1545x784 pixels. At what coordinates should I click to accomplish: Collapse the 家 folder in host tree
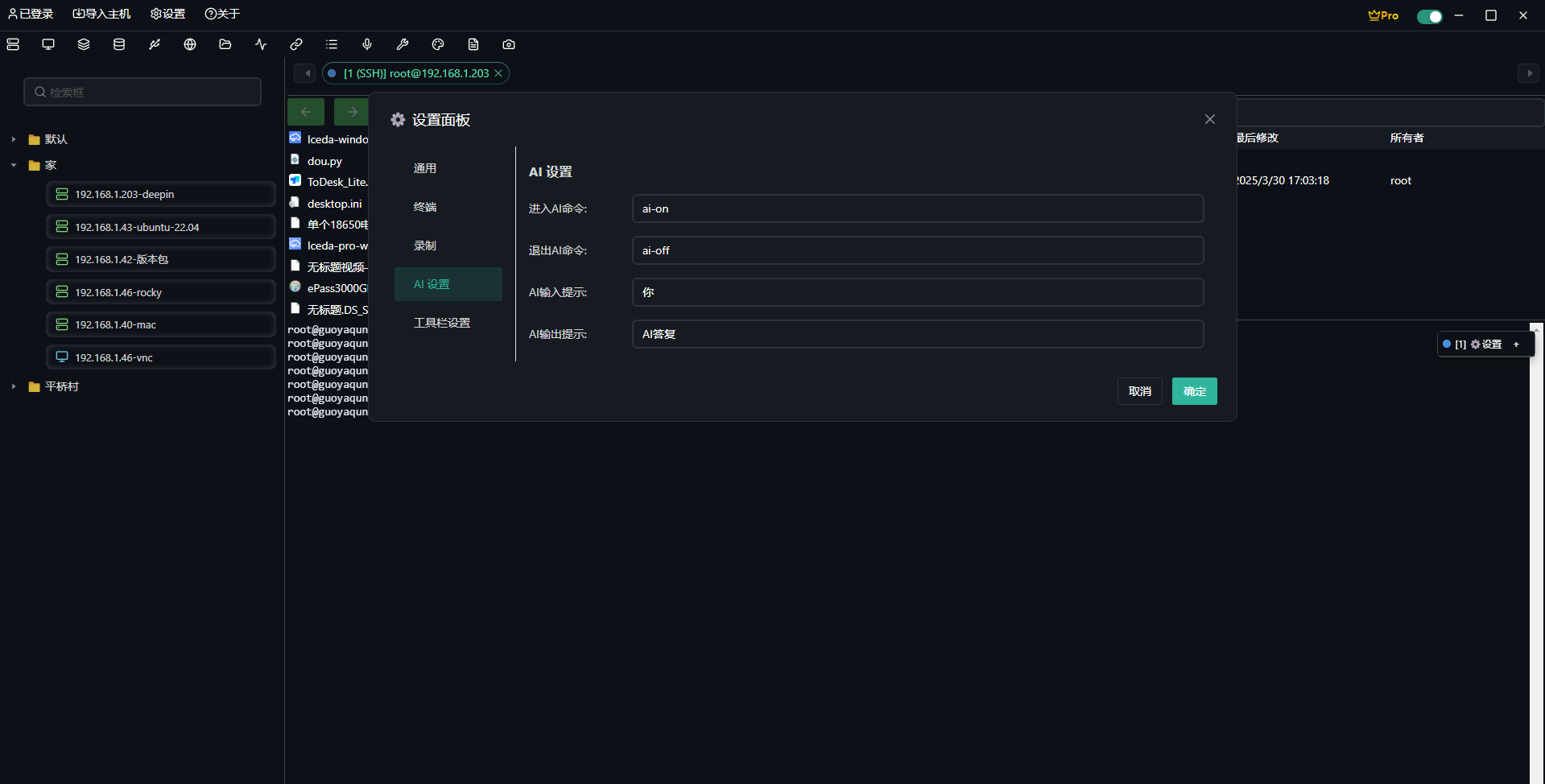coord(14,165)
